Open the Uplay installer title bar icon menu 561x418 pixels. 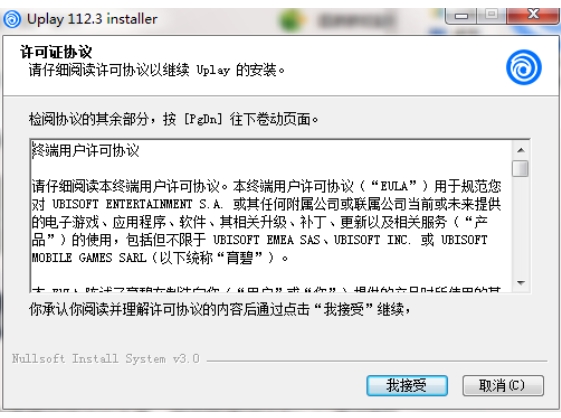[12, 19]
